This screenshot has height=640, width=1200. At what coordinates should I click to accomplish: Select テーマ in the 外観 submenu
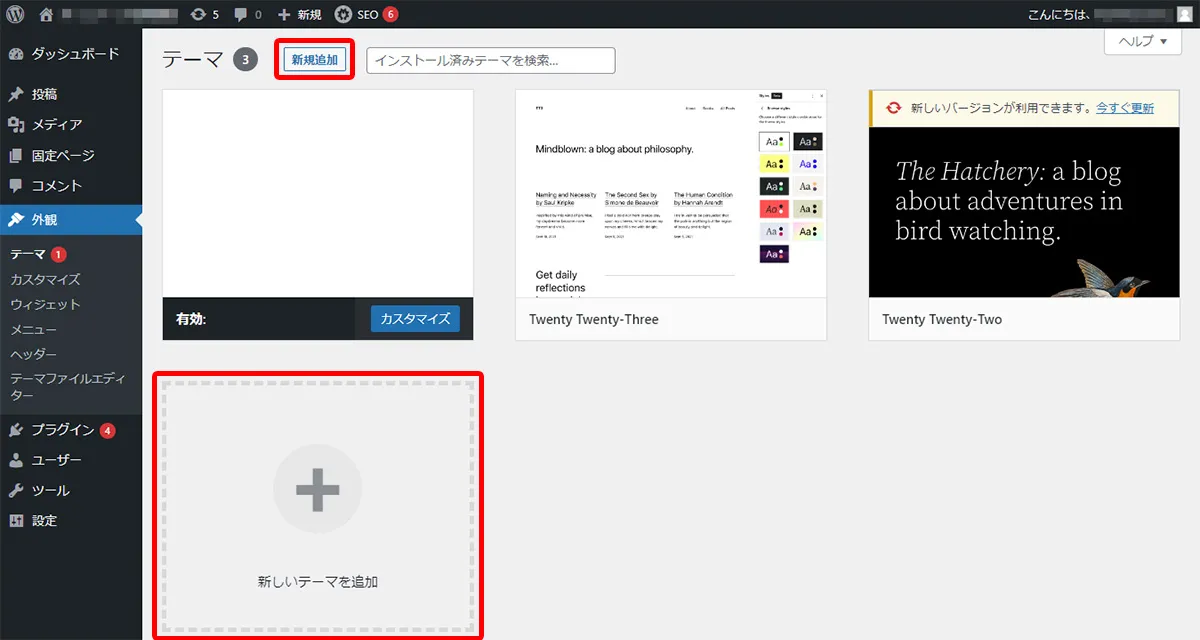pos(32,253)
